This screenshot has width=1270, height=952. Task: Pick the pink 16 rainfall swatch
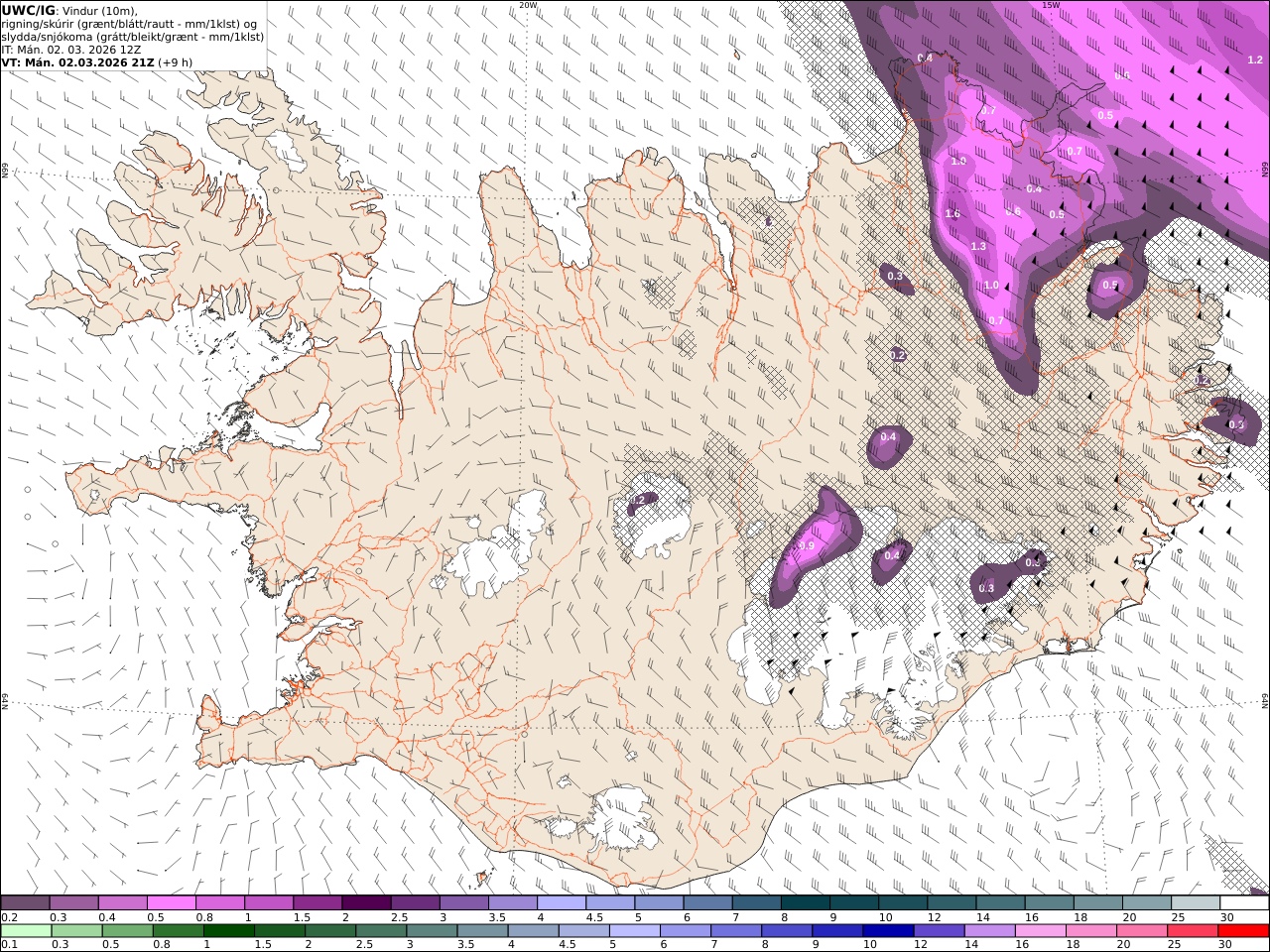pos(1040,930)
